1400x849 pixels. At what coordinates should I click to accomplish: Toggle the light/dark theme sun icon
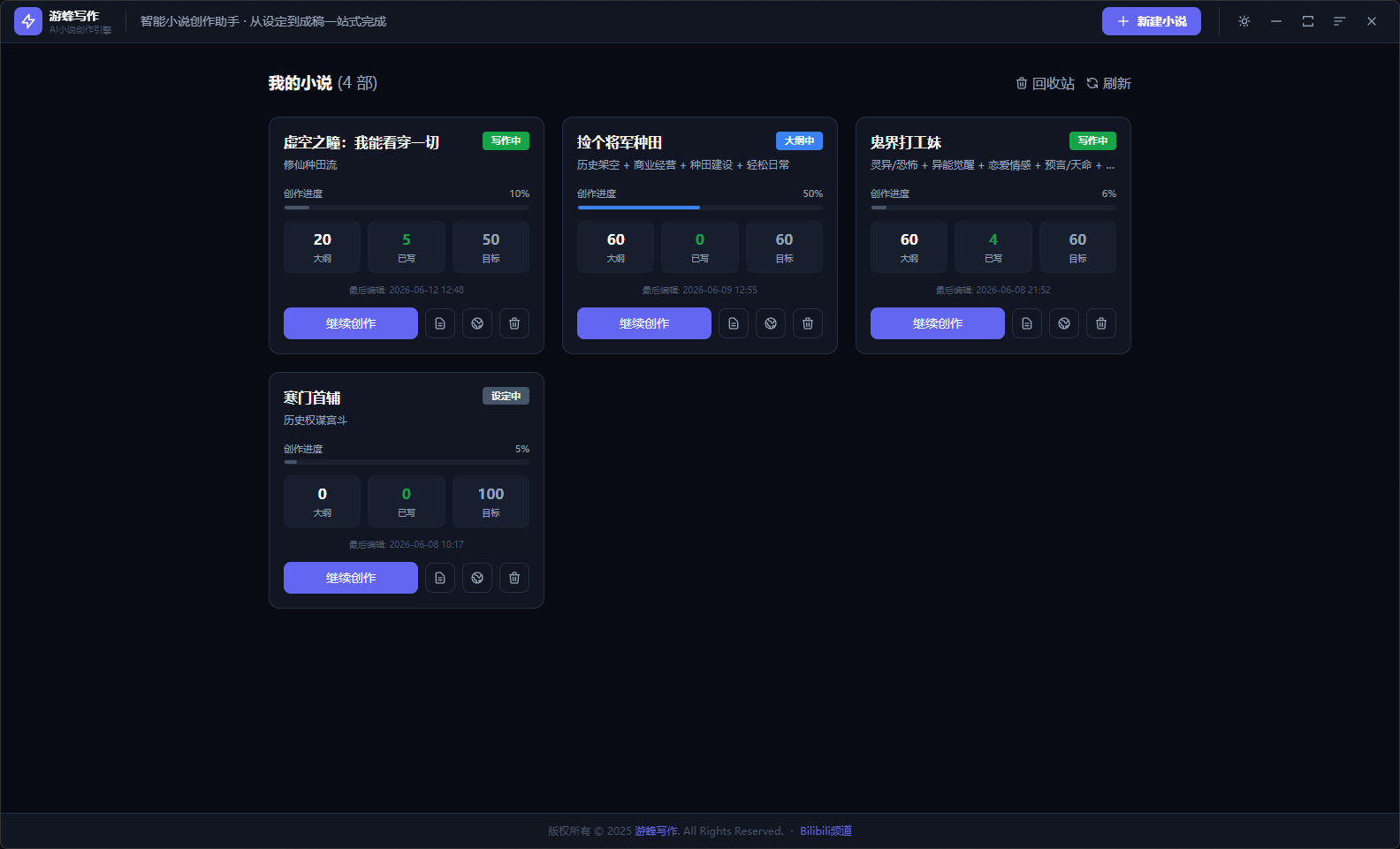tap(1244, 21)
